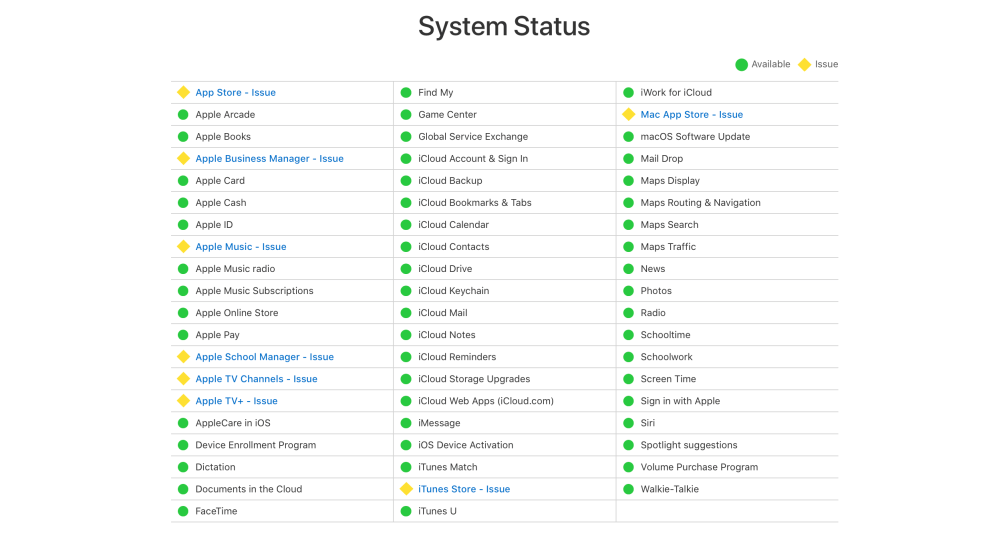
Task: View the Apple Music - Issue details
Action: (240, 246)
